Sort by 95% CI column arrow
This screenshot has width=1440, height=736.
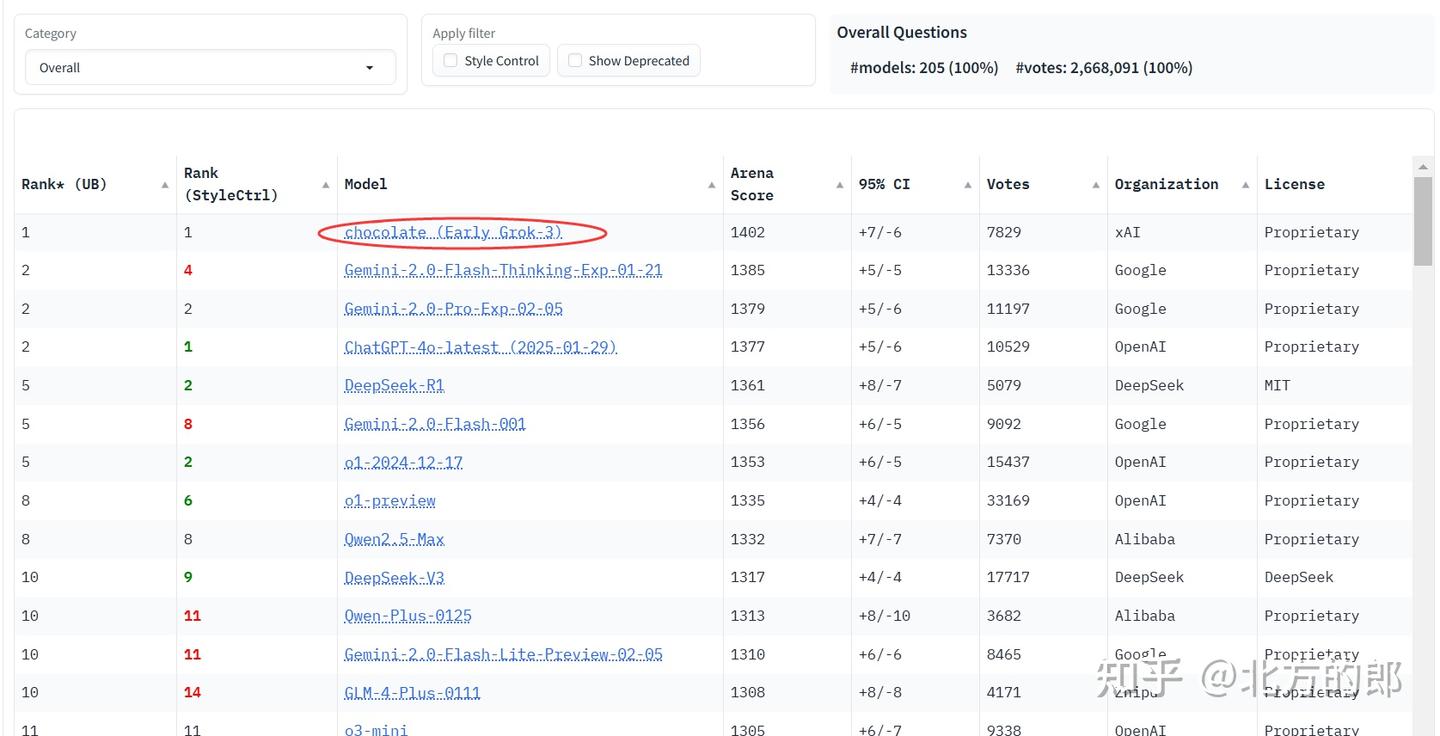click(x=968, y=185)
